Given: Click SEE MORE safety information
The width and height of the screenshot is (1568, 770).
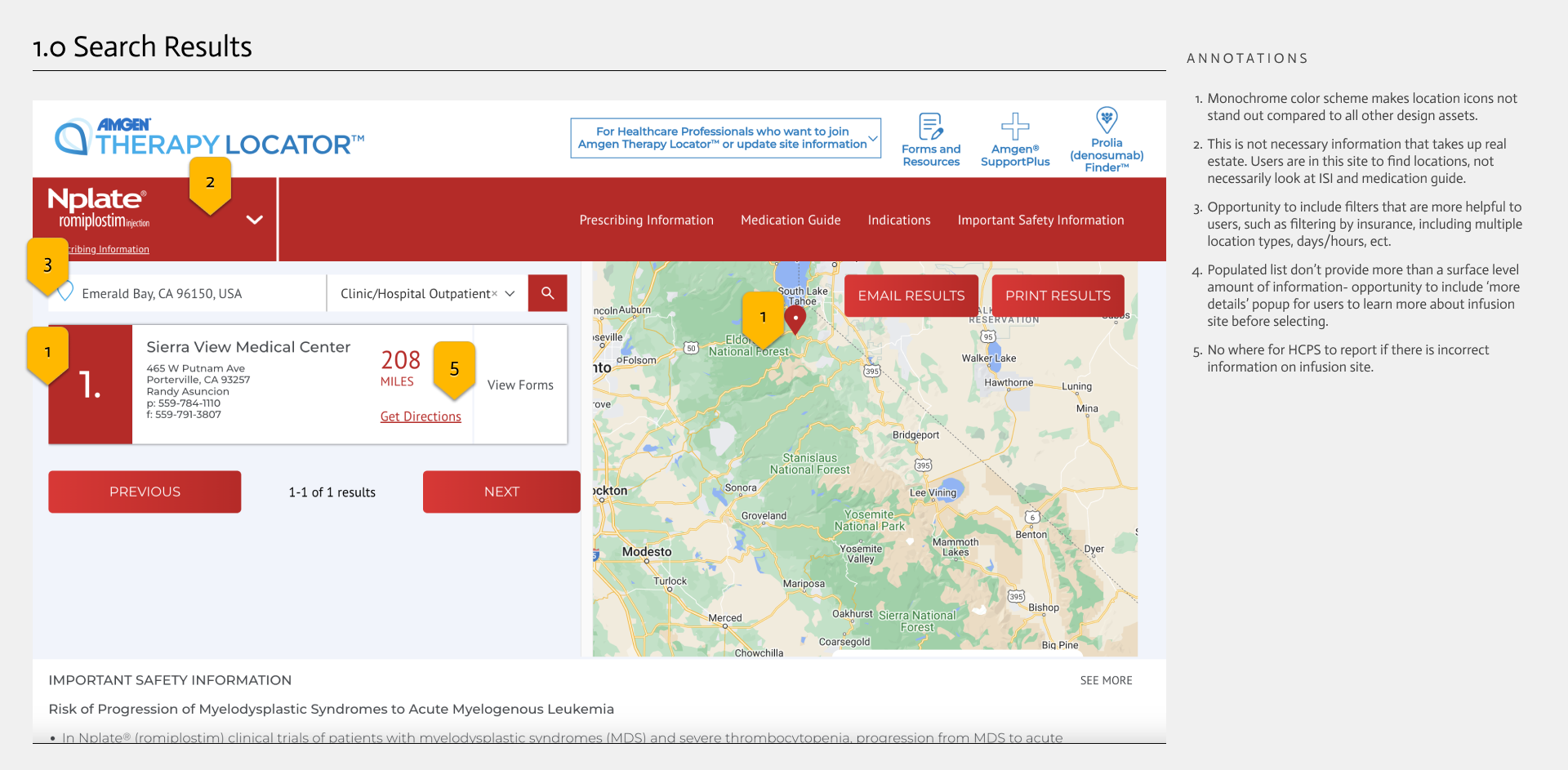Looking at the screenshot, I should coord(1106,680).
